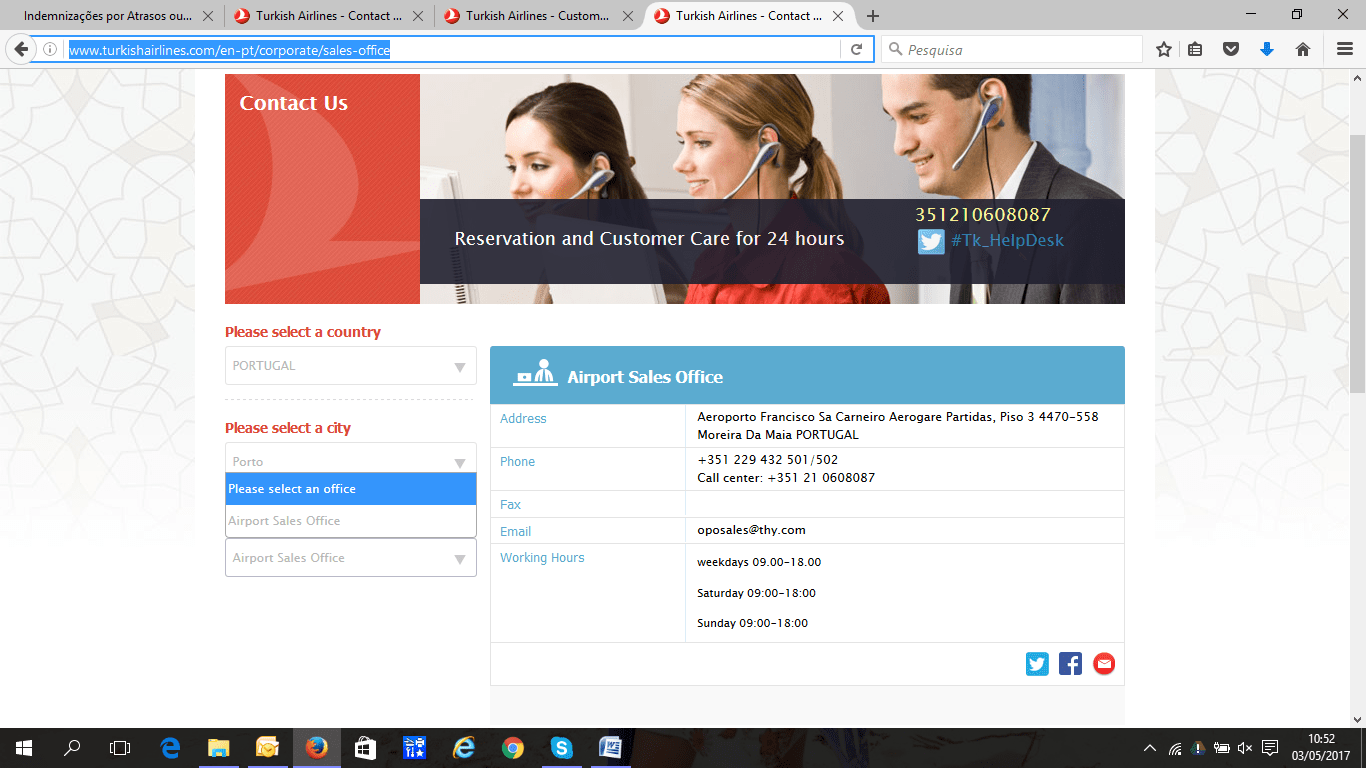Open the Airport Sales Office combo box
This screenshot has height=768, width=1366.
351,558
